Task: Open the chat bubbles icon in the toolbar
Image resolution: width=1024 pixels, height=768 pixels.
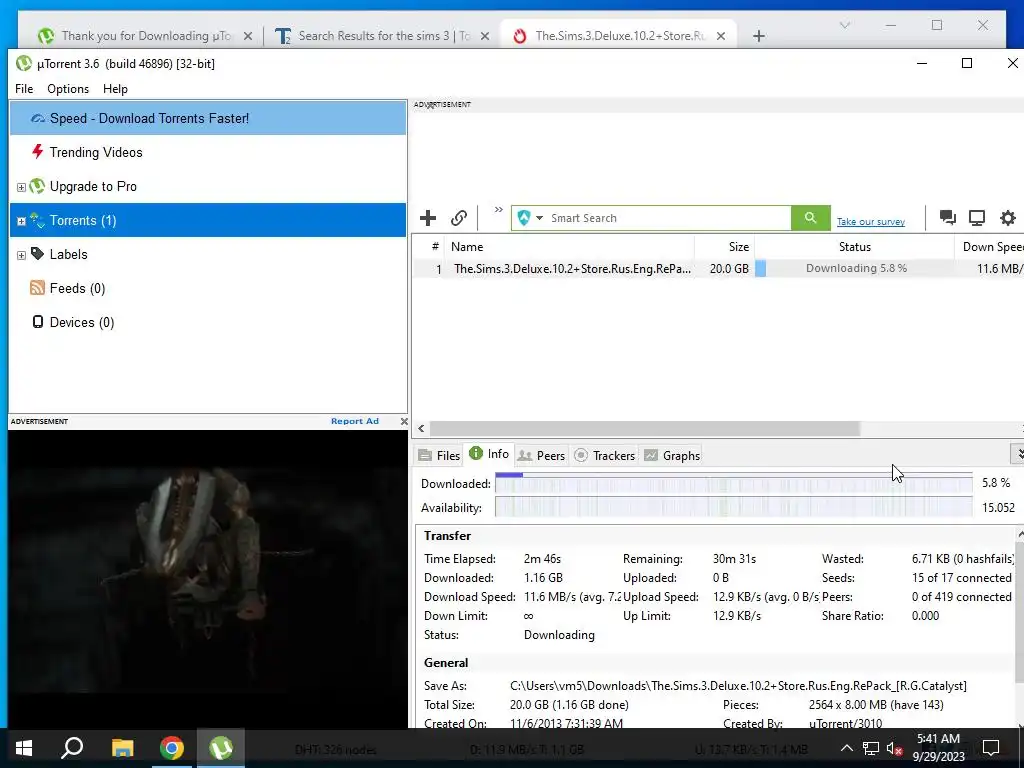Action: (948, 217)
